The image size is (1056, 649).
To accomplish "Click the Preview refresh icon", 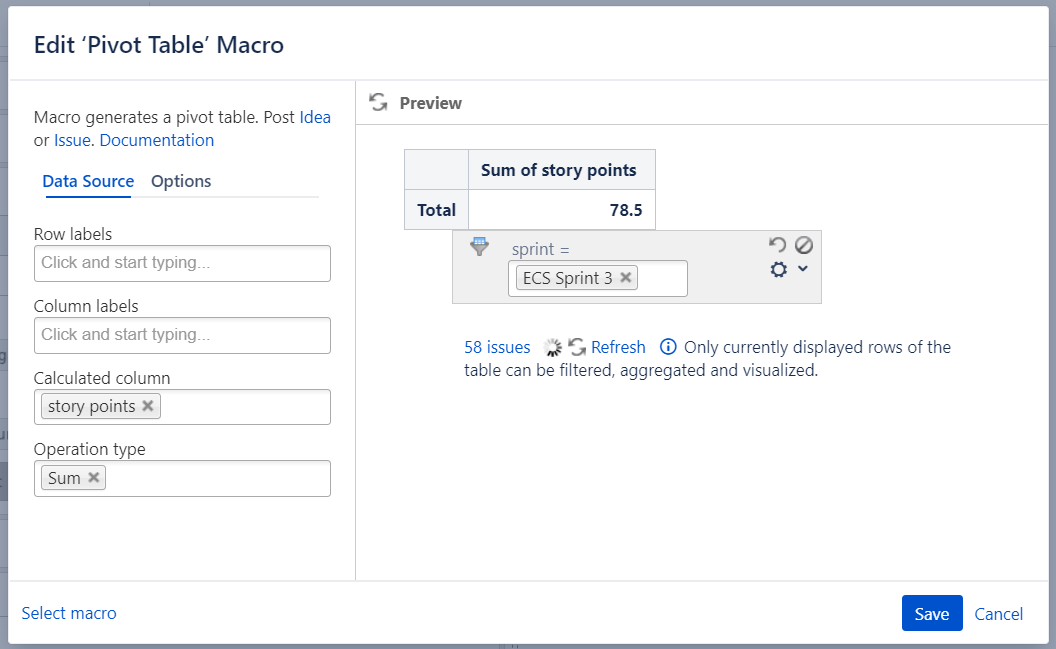I will (378, 102).
